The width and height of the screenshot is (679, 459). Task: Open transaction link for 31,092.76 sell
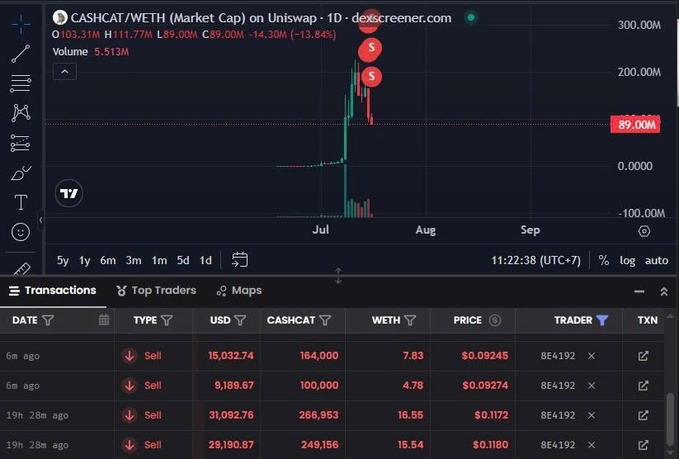(x=643, y=415)
